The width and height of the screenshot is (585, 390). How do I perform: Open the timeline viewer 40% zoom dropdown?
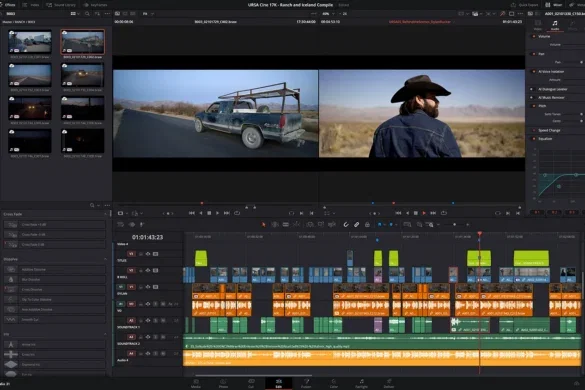328,13
